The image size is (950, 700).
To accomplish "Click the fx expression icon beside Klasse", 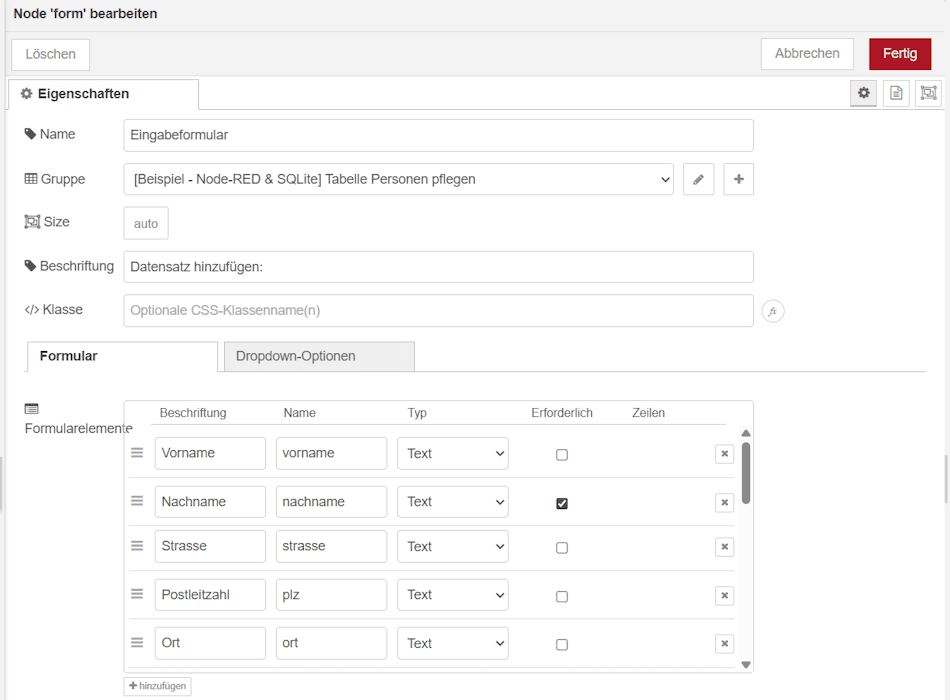I will (772, 311).
